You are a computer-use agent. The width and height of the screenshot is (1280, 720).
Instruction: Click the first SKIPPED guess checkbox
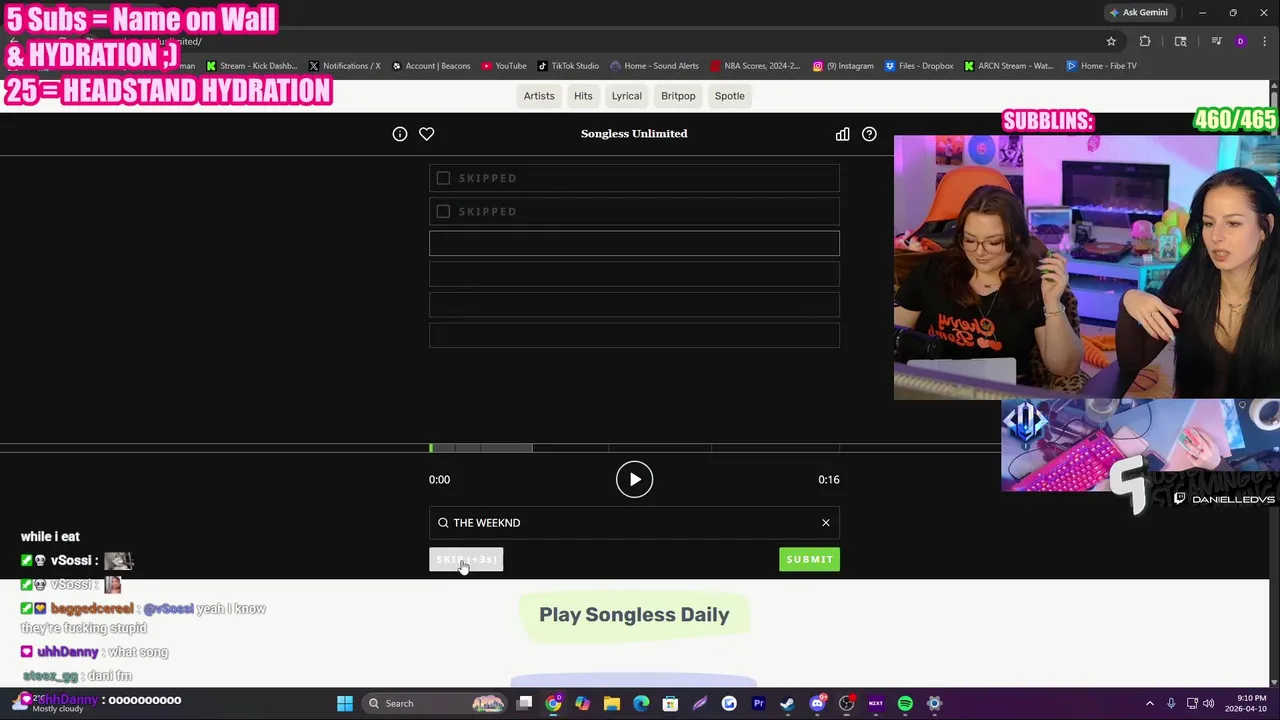443,178
